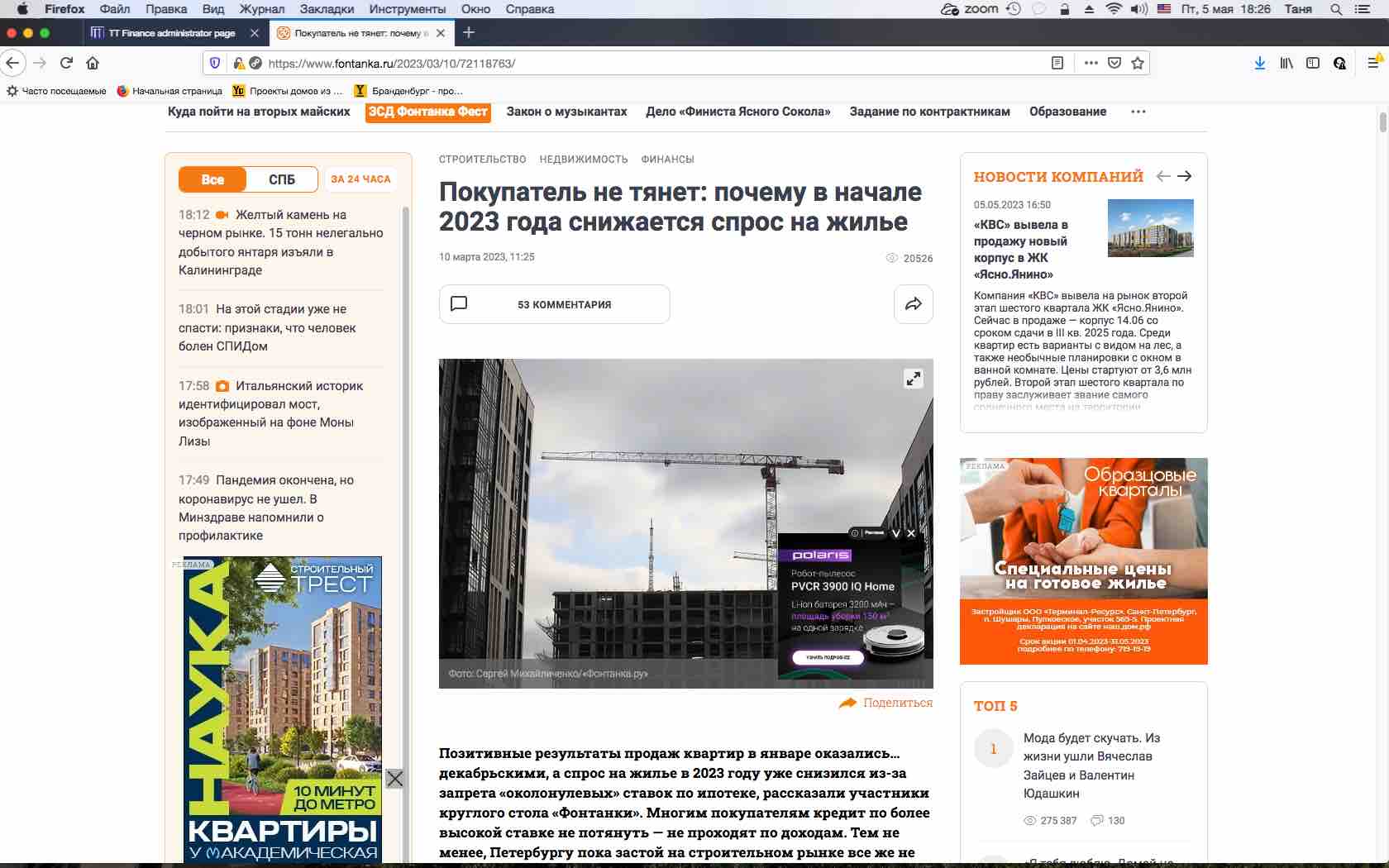
Task: Open the input language flag in menu bar
Action: [x=1163, y=9]
